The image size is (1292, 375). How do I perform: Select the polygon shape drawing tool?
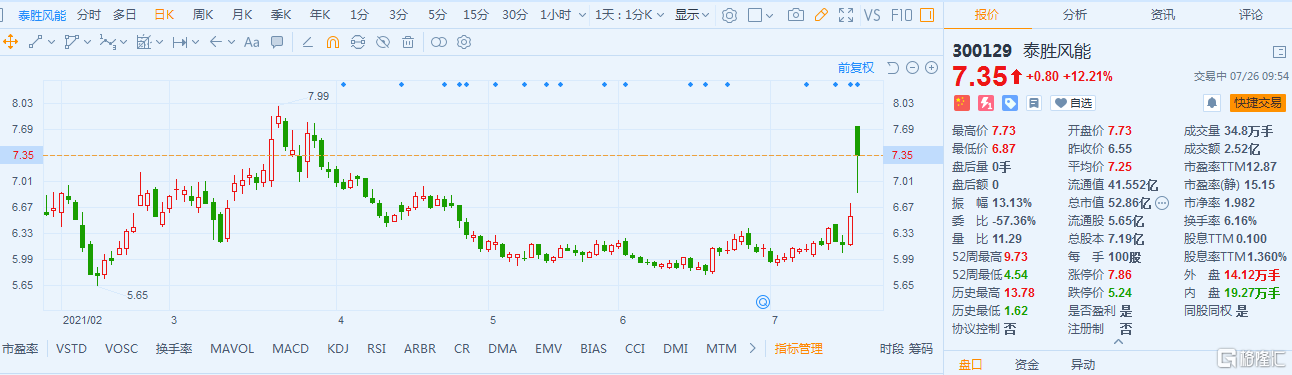click(71, 42)
